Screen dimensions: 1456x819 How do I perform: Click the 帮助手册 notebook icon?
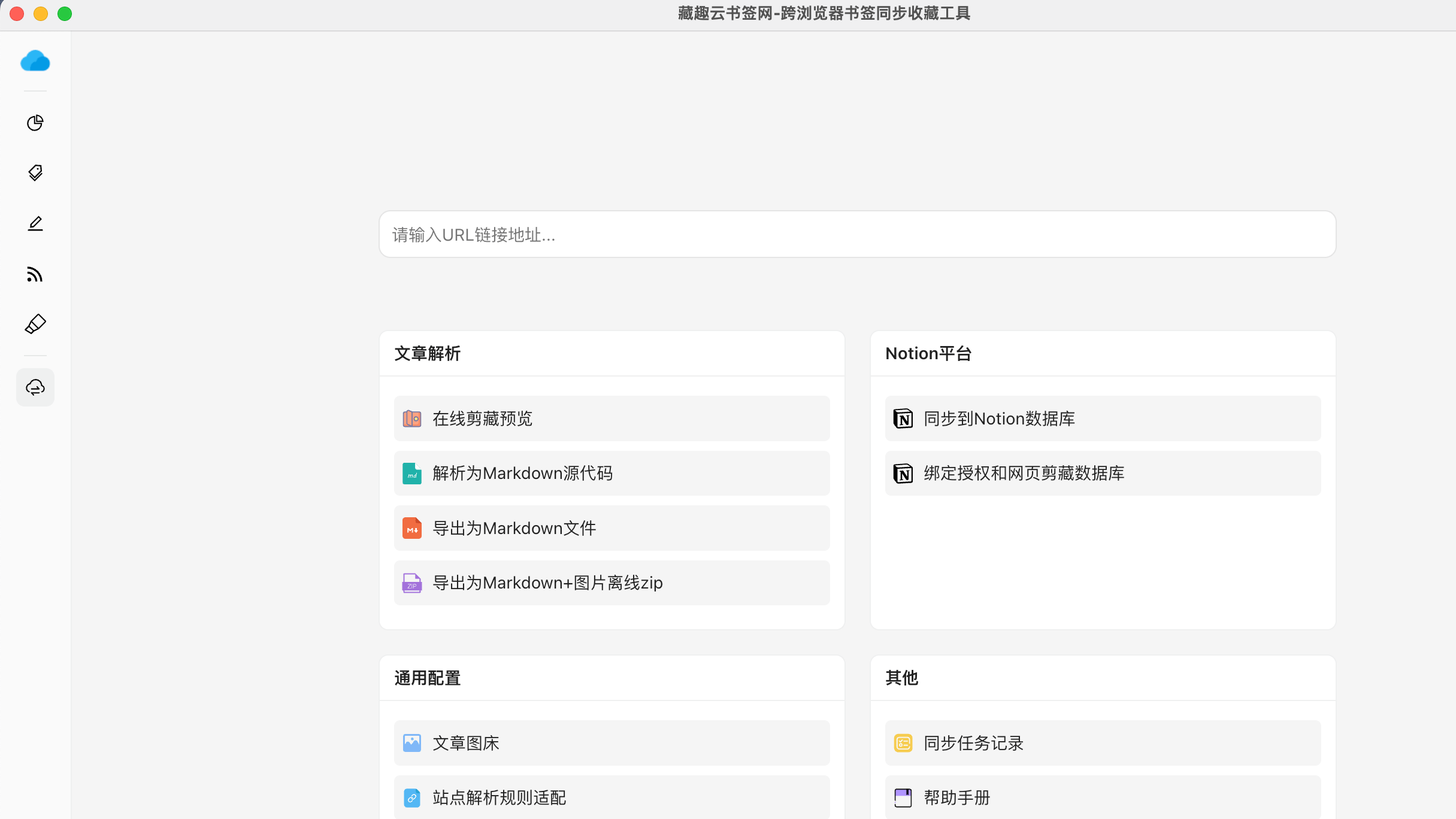[x=903, y=797]
